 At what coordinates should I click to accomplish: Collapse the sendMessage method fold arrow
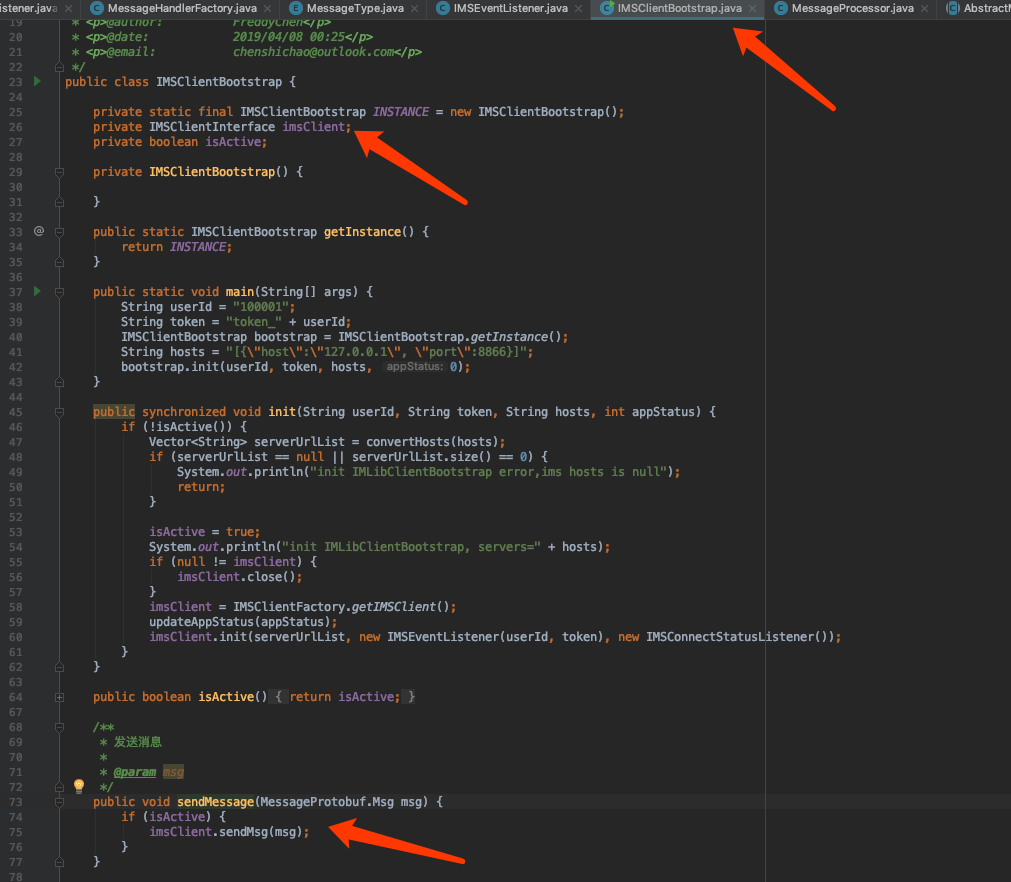(x=60, y=801)
